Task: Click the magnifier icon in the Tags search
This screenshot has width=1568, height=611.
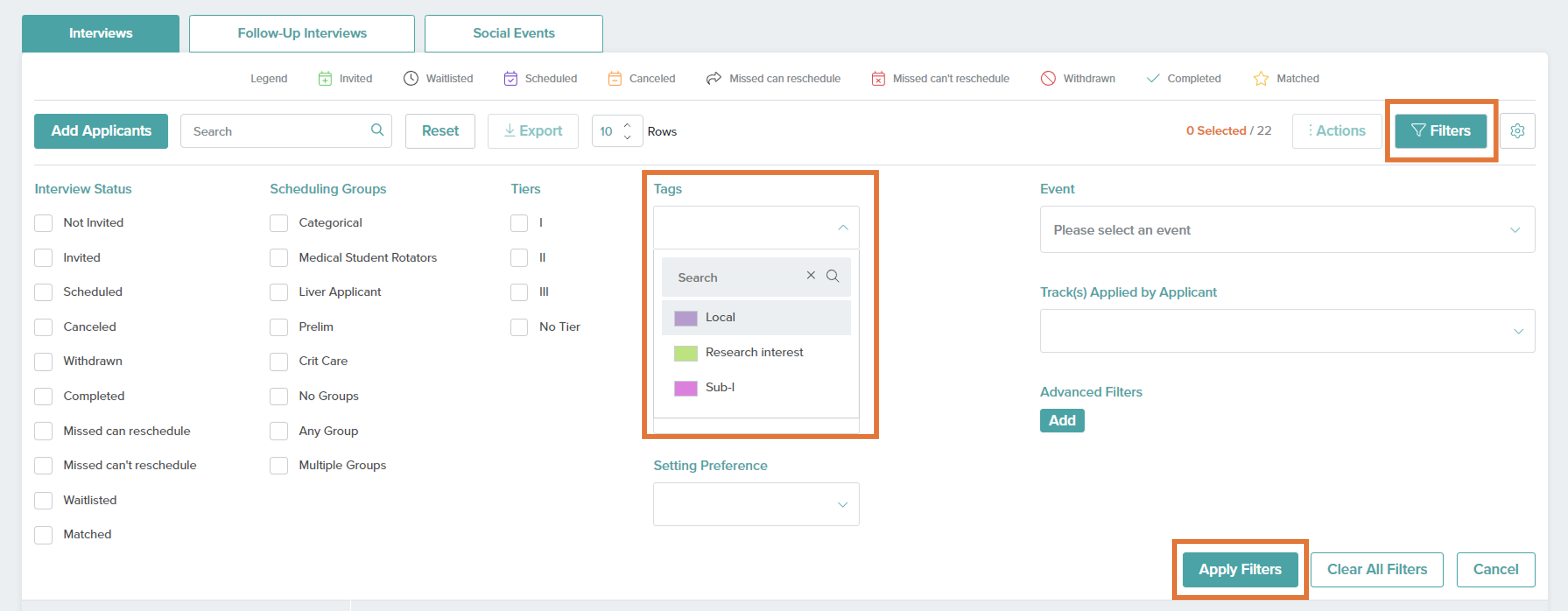Action: click(833, 276)
